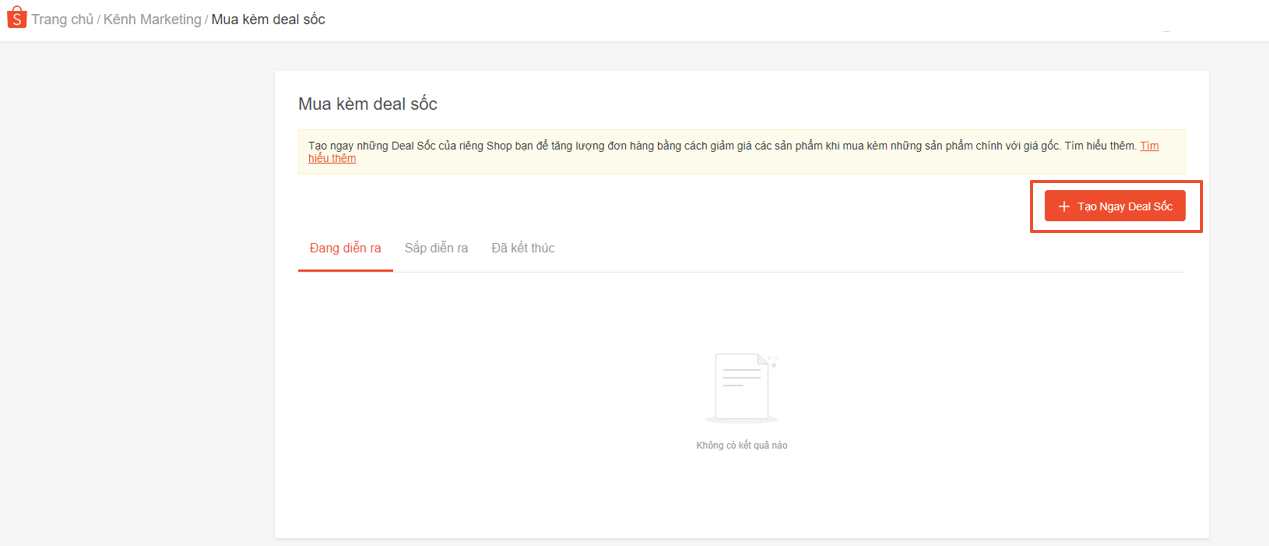Click the page heading 'Mua kèm deal sốc'
1269x546 pixels.
pos(367,104)
